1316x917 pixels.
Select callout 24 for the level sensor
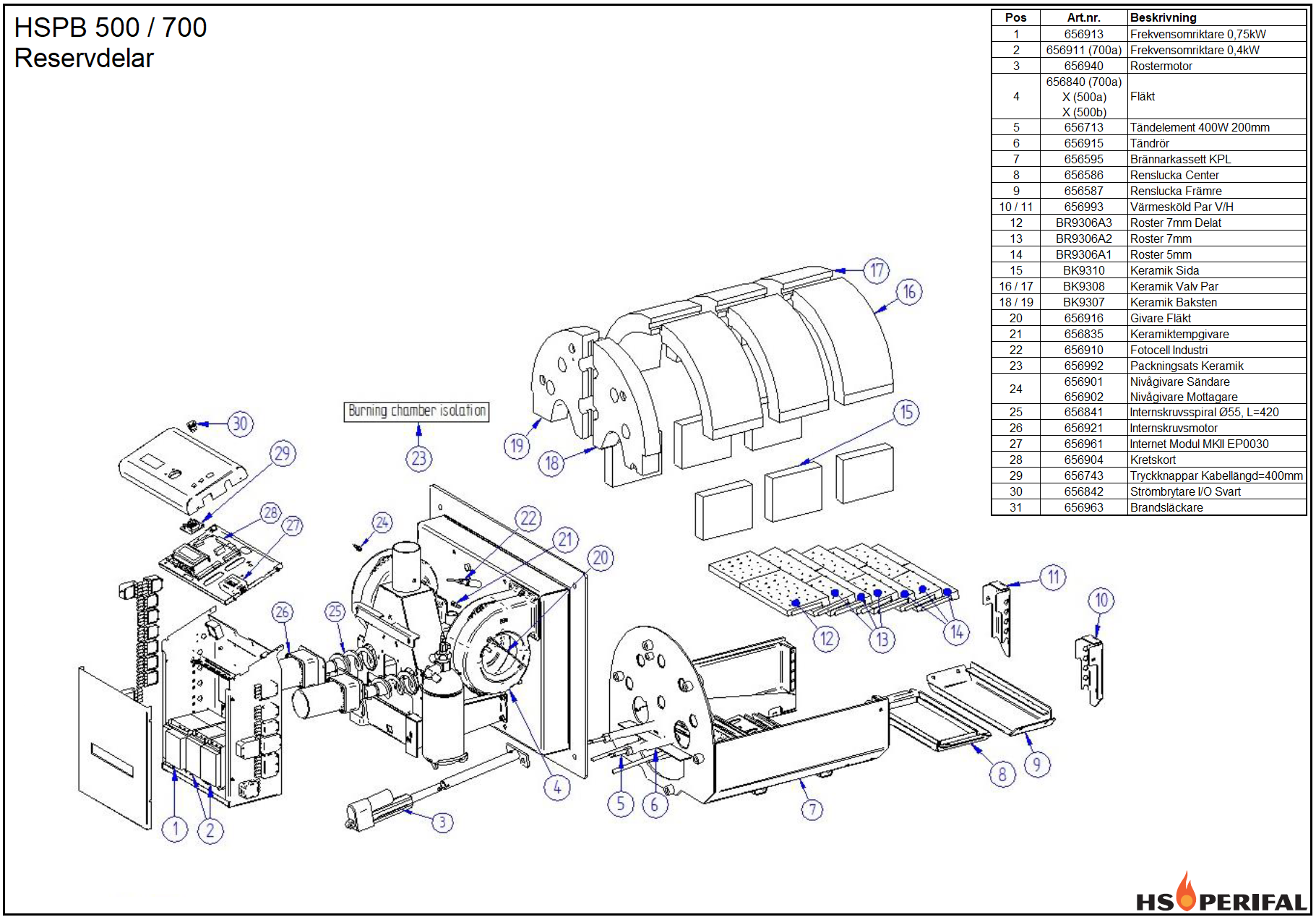click(x=383, y=522)
